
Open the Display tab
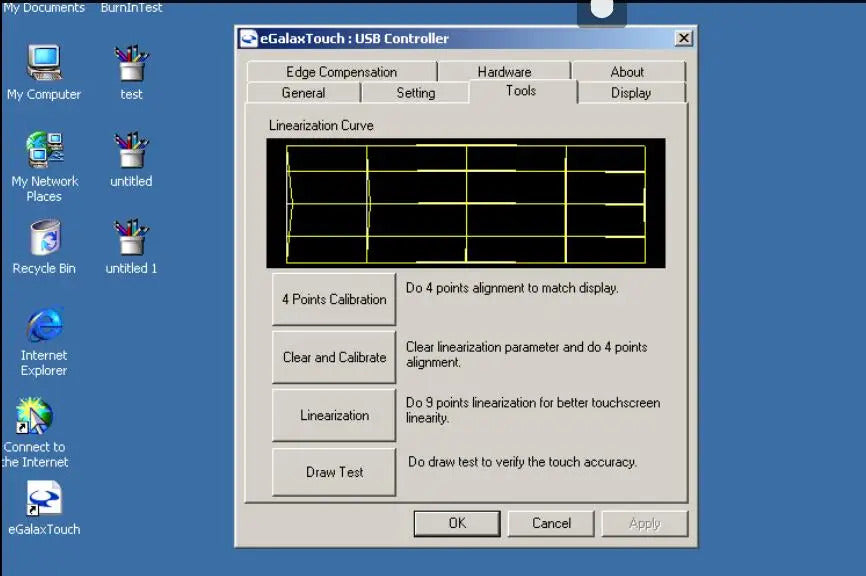point(631,93)
